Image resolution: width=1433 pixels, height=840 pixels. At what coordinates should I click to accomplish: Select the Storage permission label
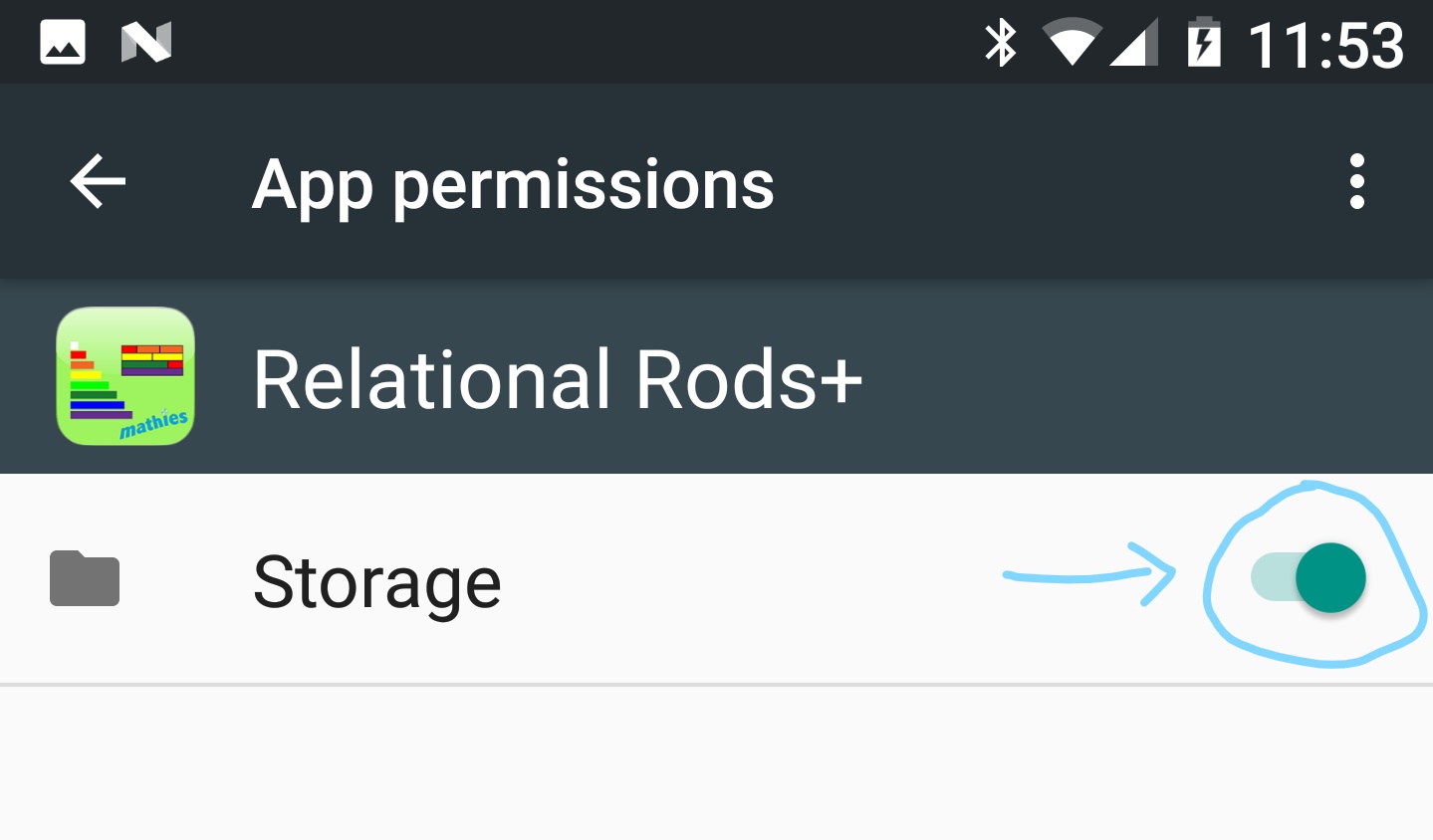click(376, 583)
